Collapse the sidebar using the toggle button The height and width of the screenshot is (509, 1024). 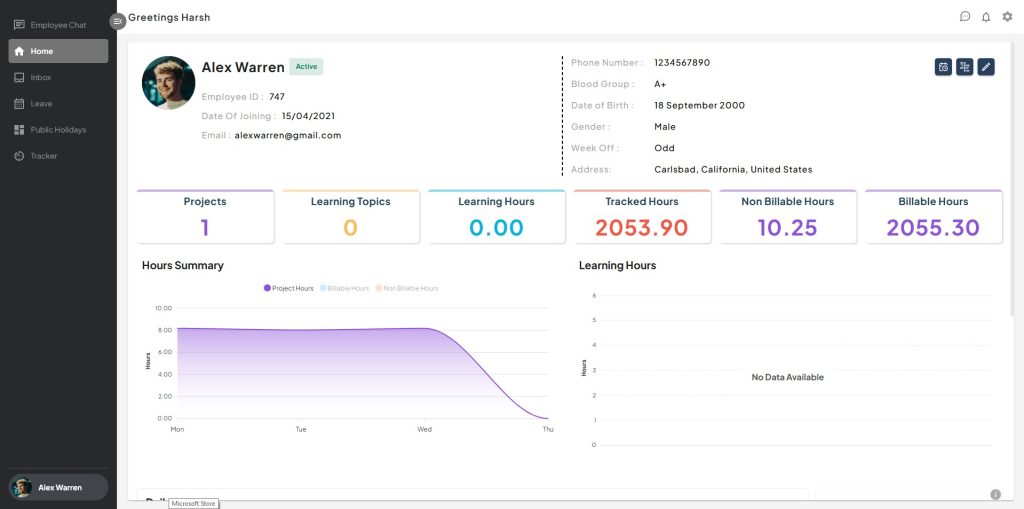[x=117, y=20]
